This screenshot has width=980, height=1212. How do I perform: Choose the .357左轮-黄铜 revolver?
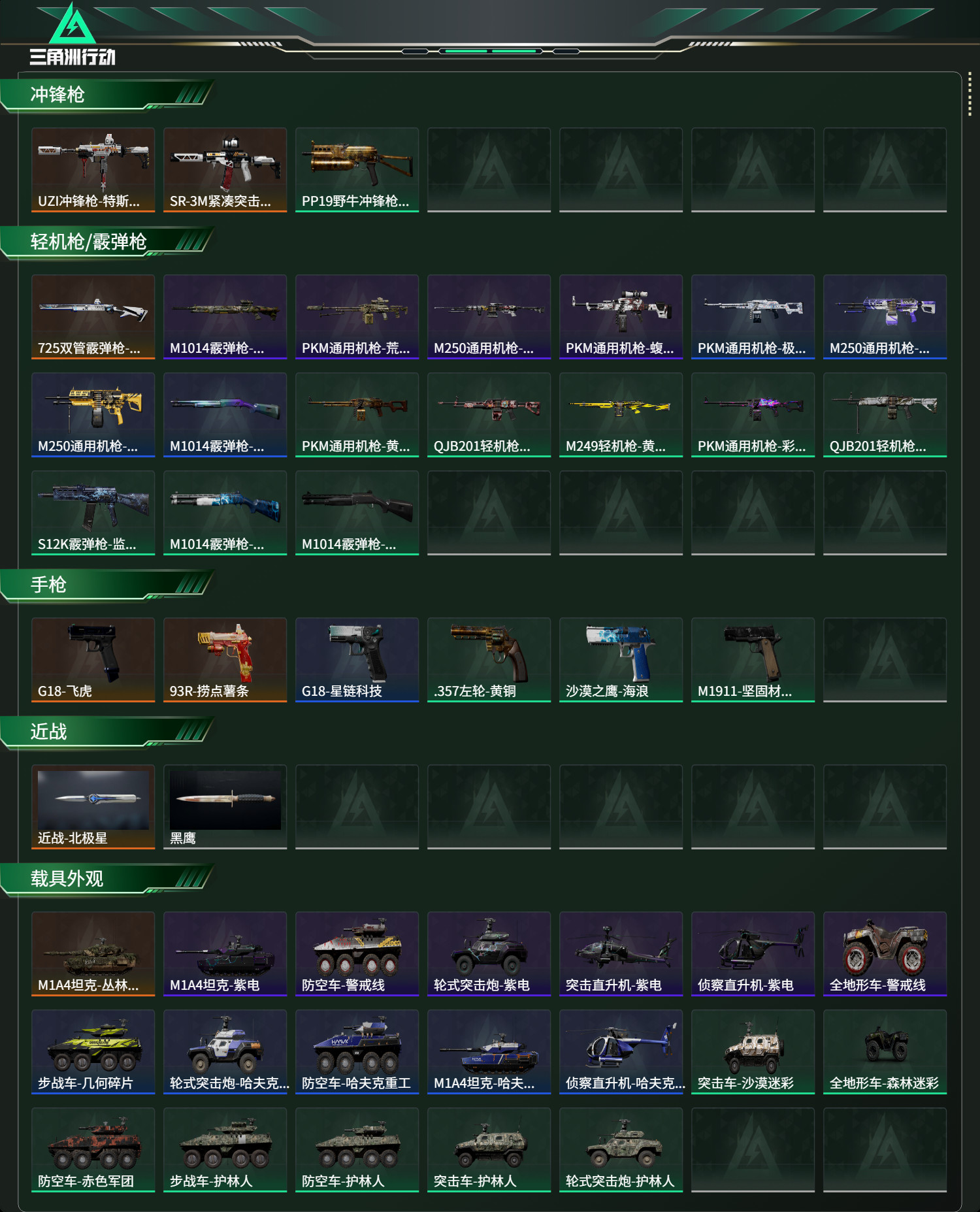point(489,660)
